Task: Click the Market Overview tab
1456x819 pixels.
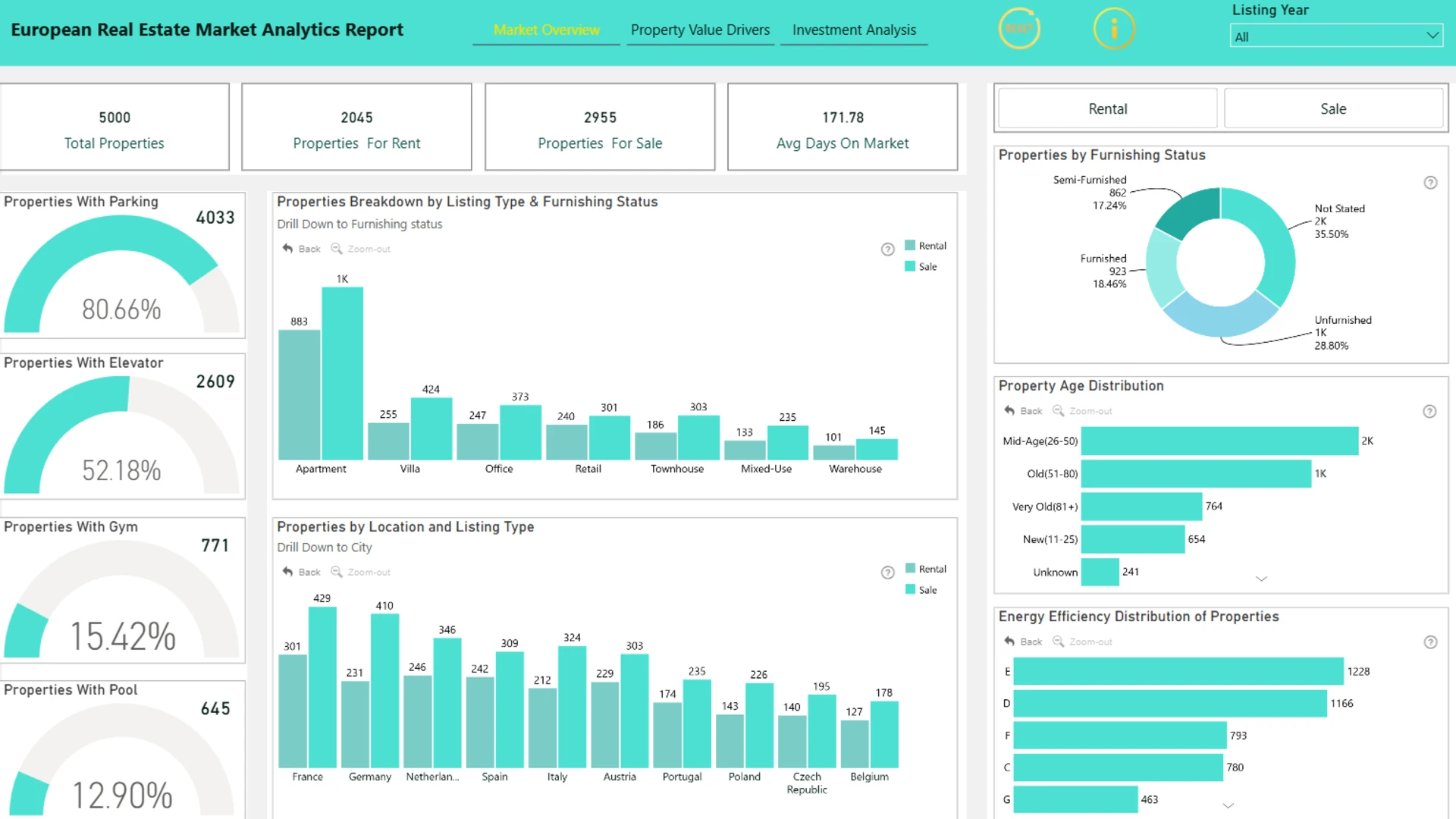Action: [x=546, y=30]
